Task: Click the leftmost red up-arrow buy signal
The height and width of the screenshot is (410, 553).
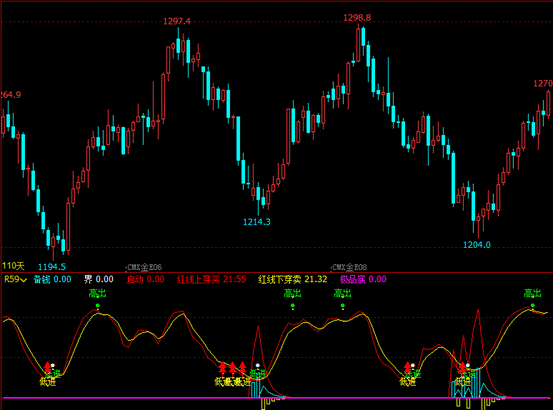Action: 47,367
